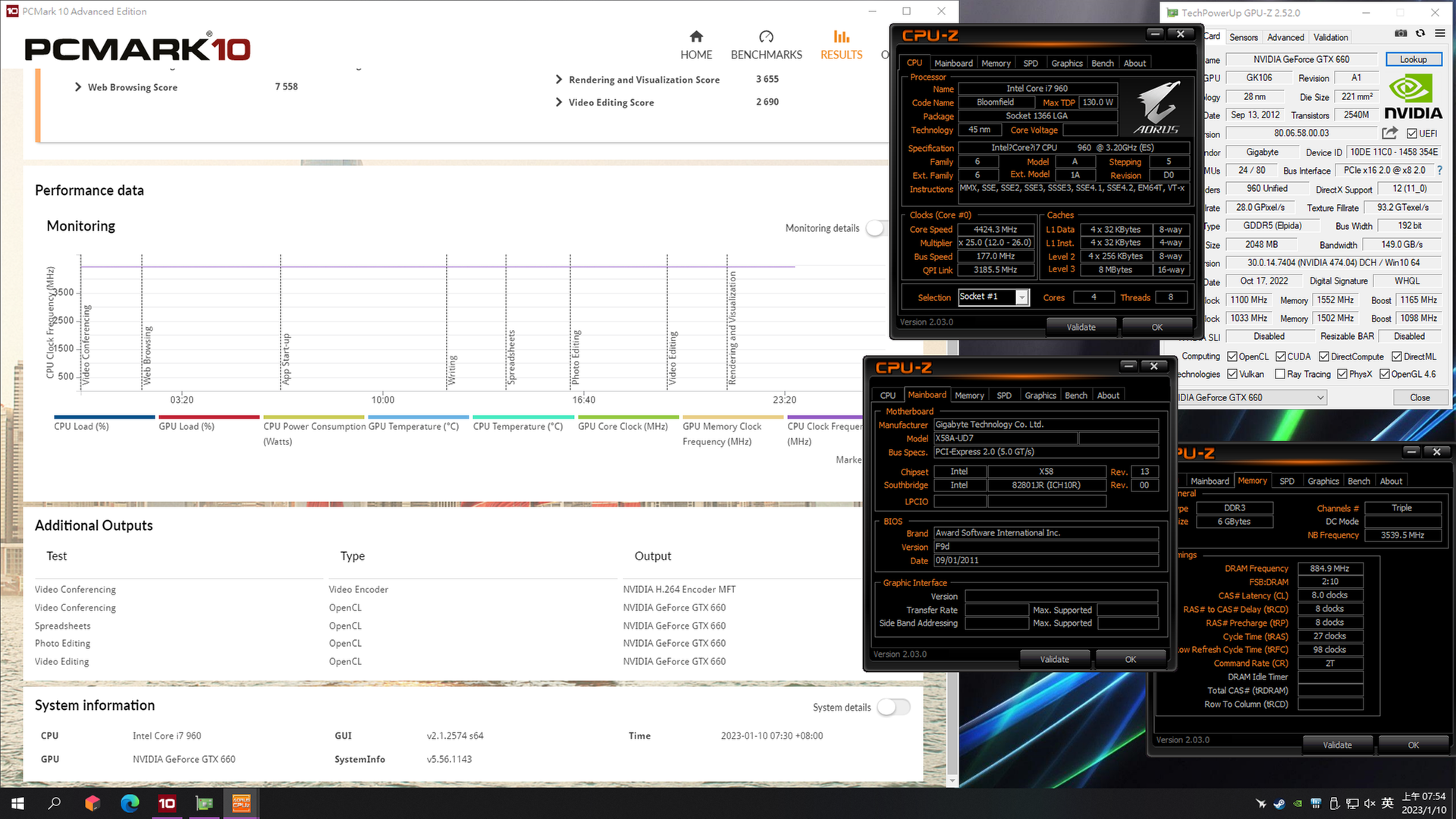Select the CPU Temperature teal legend bar

click(522, 417)
